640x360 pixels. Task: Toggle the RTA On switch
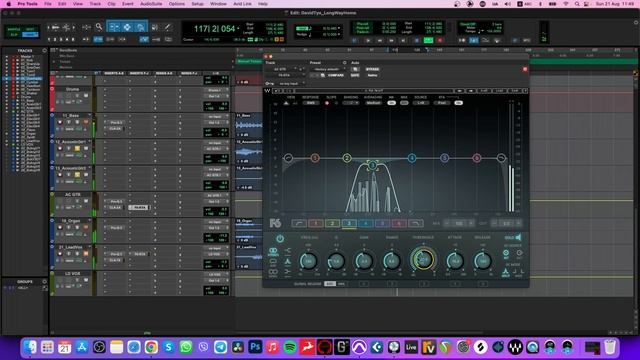click(458, 103)
